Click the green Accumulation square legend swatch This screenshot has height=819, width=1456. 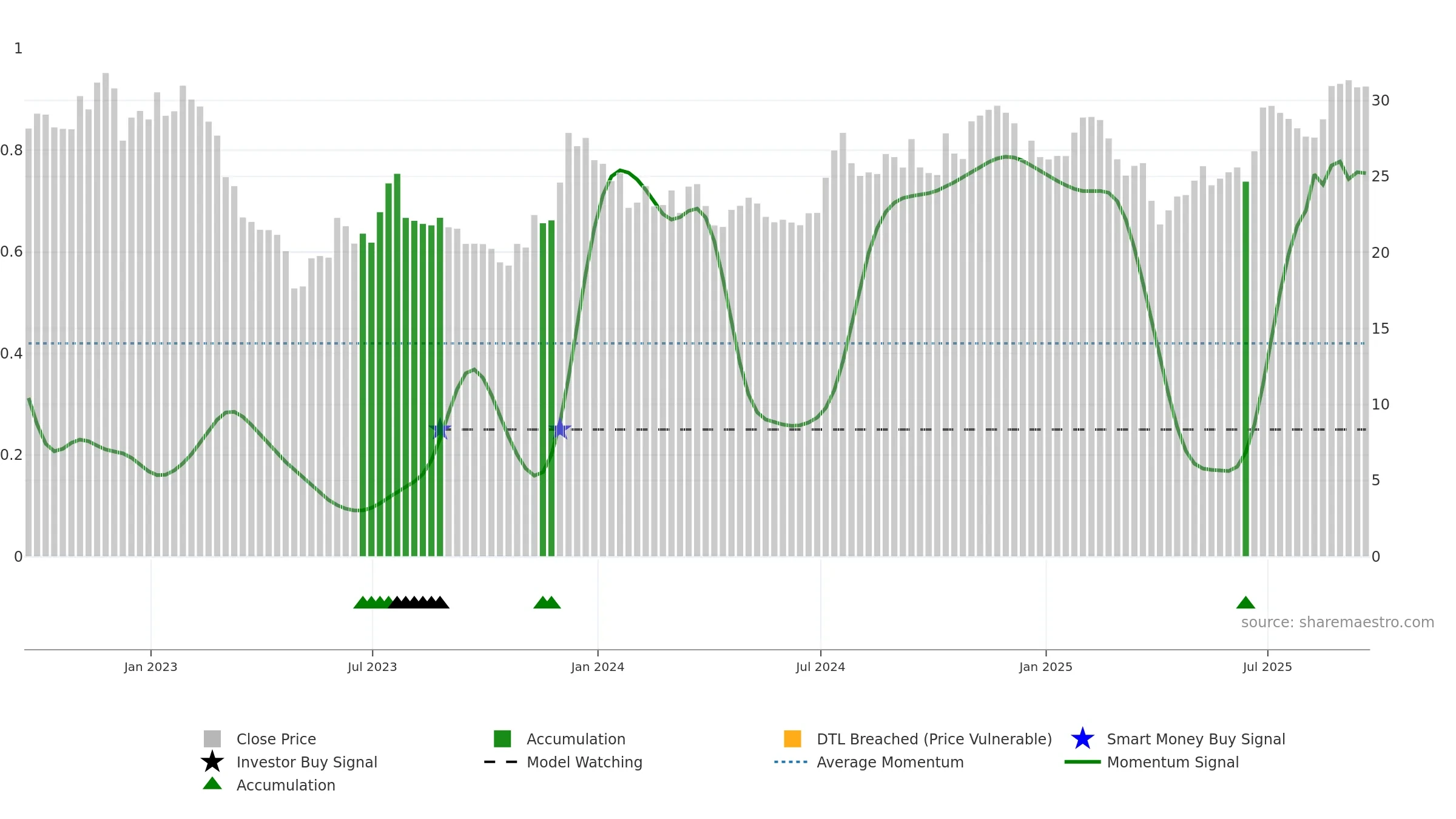coord(502,739)
